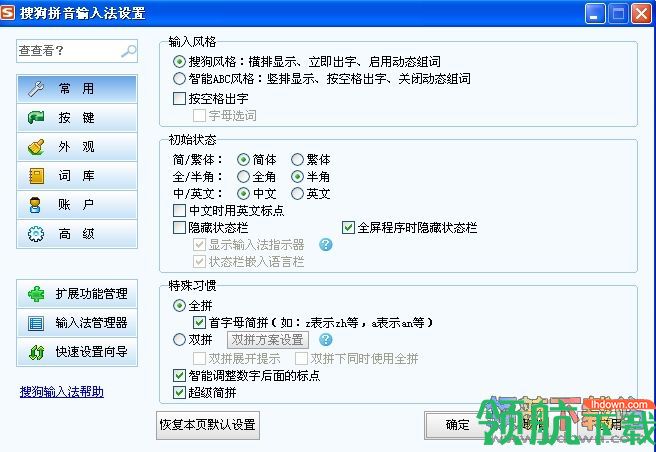
Task: Open the 常用 settings tab
Action: click(x=77, y=89)
